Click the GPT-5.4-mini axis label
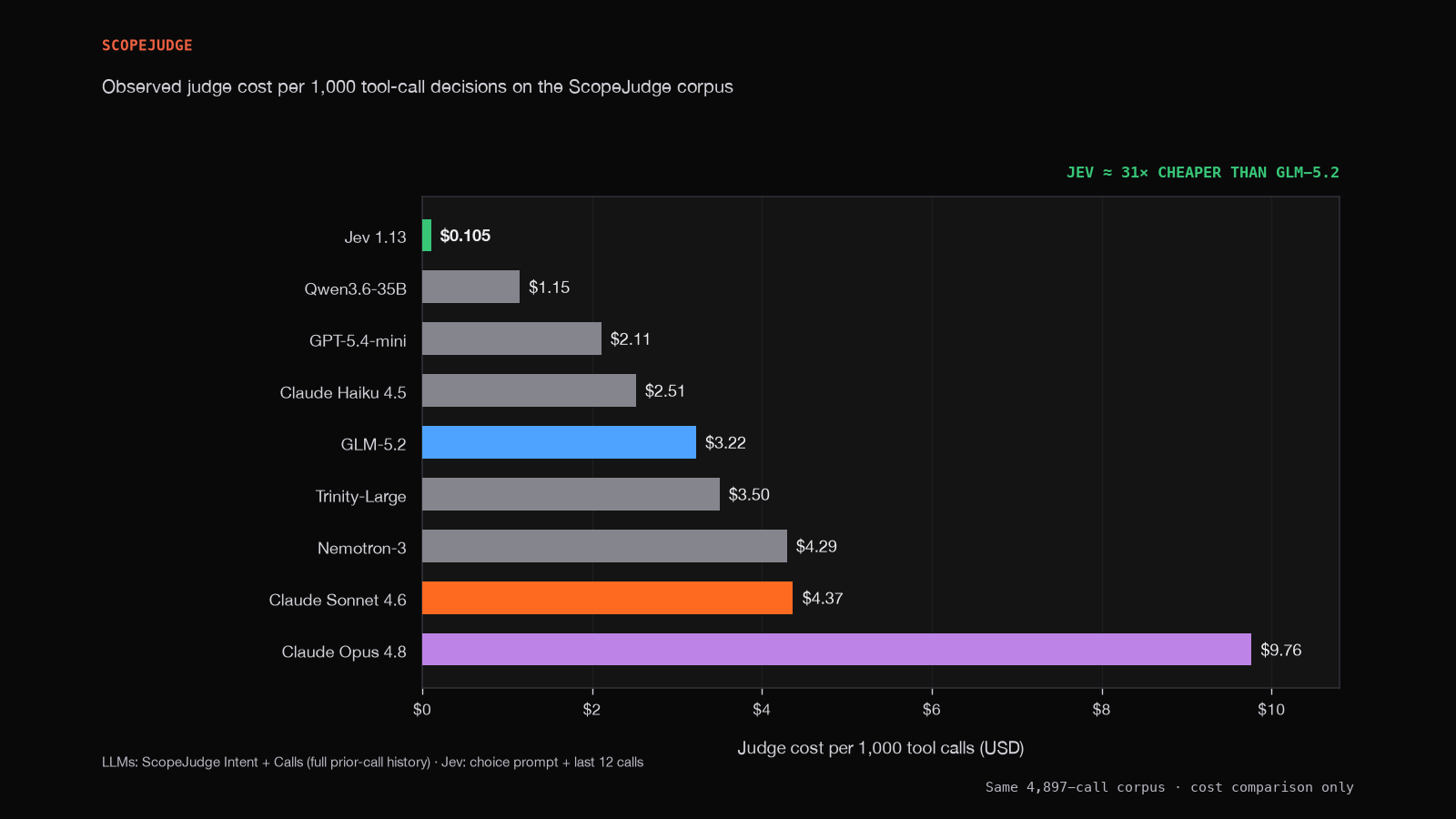Image resolution: width=1456 pixels, height=819 pixels. click(358, 341)
